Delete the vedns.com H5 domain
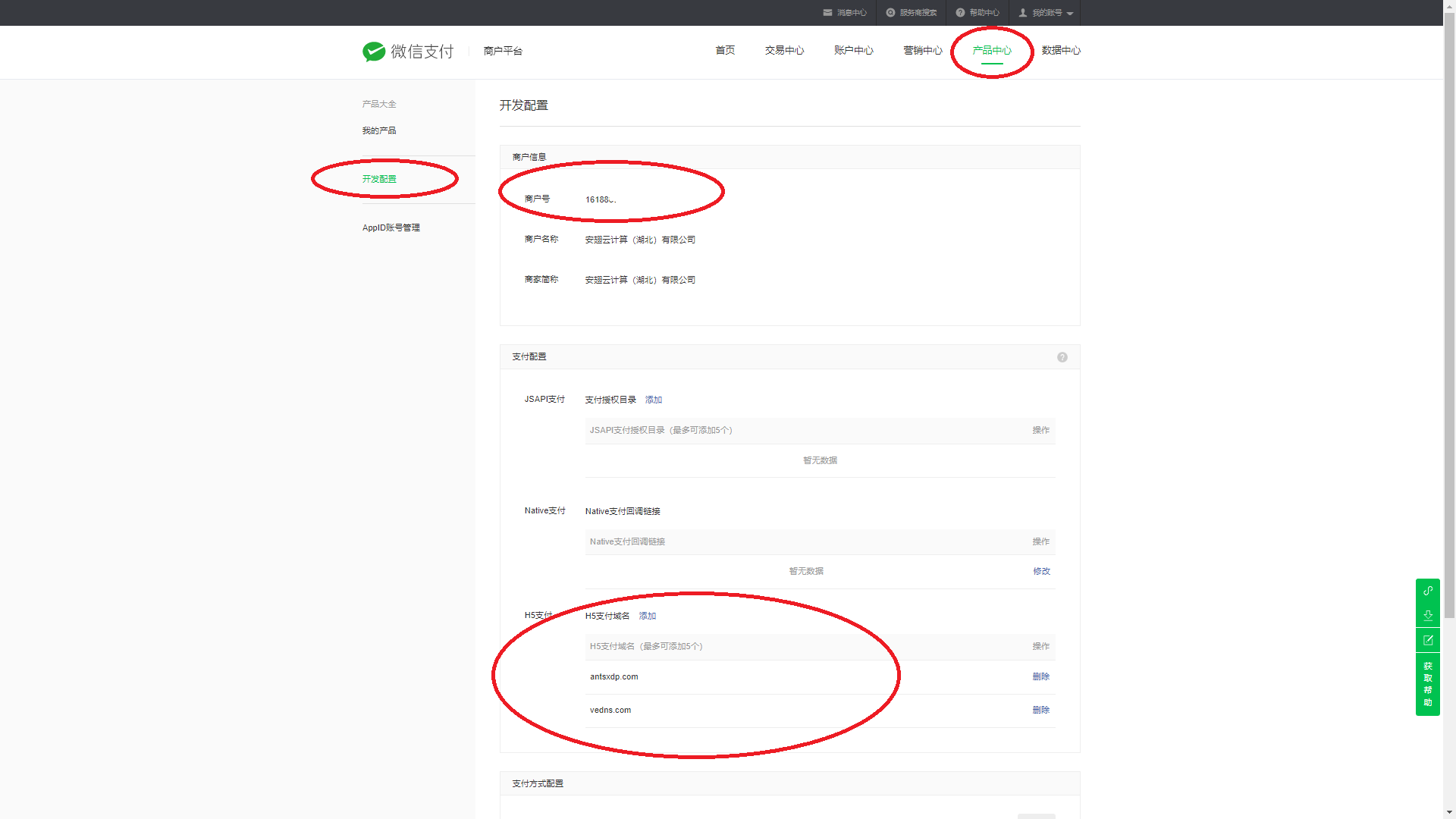 tap(1041, 710)
